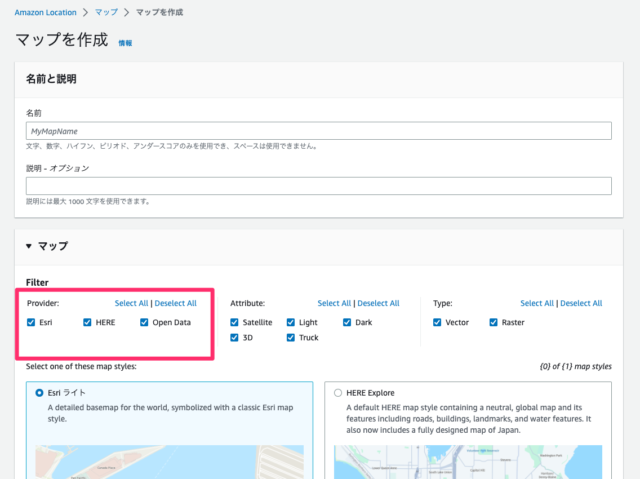Uncheck the Esri provider checkbox

coord(31,322)
